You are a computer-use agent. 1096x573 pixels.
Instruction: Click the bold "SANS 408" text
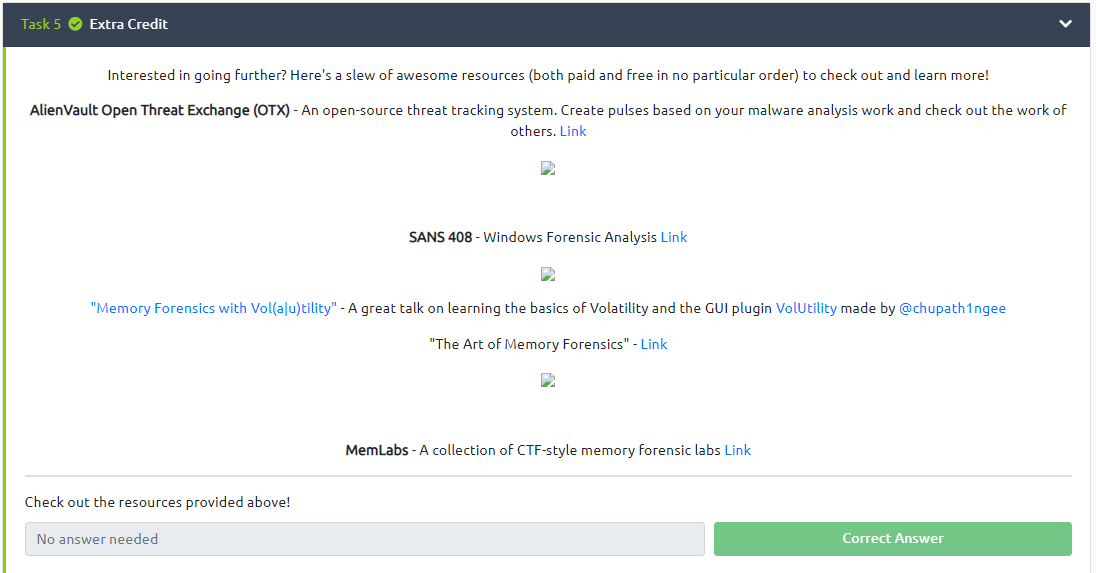[x=440, y=237]
